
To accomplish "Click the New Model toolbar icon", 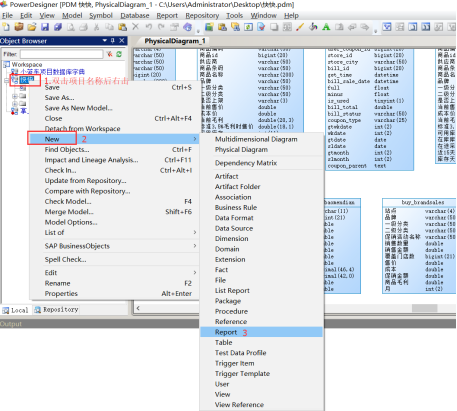I will tap(6, 27).
